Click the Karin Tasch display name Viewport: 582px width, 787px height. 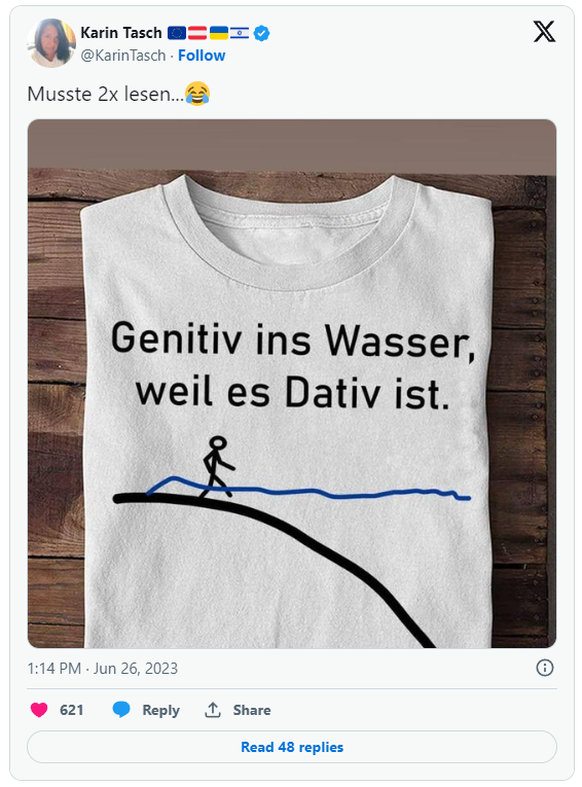[x=121, y=33]
